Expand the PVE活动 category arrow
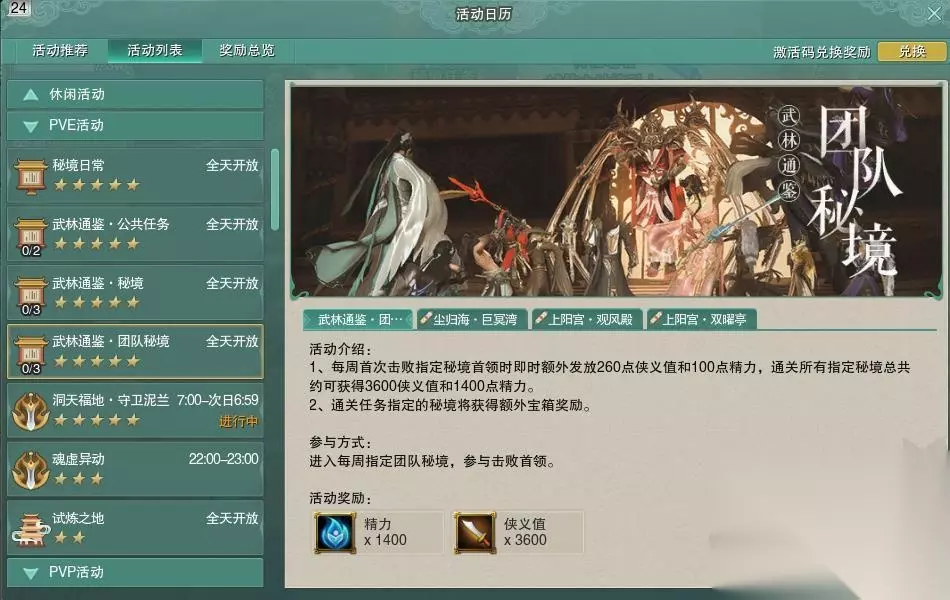 tap(30, 126)
